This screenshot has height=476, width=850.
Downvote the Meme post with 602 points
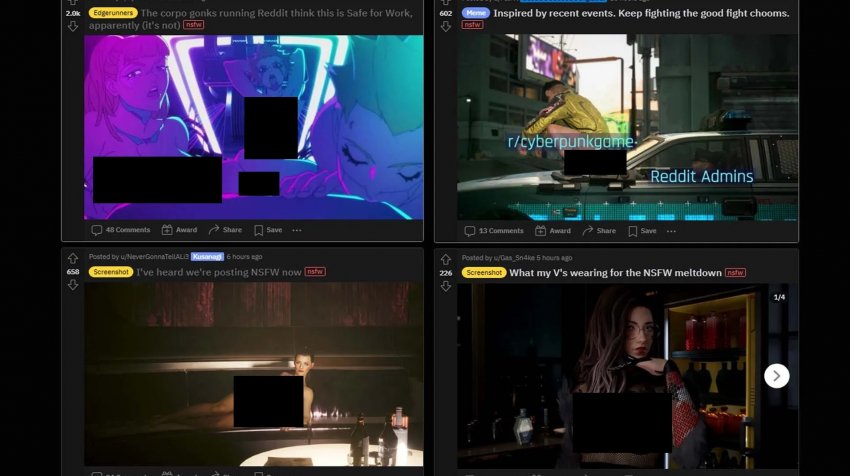point(446,27)
